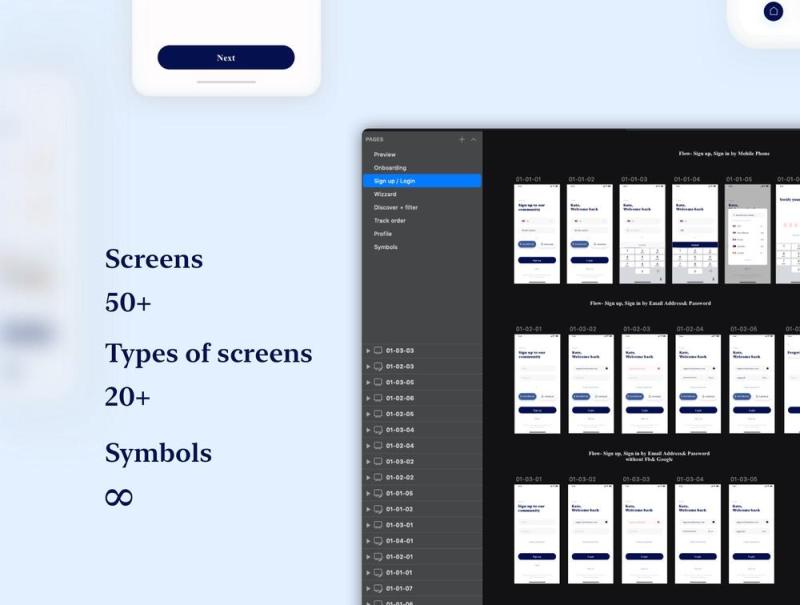
Task: Collapse the Pages panel with the chevron icon
Action: [x=473, y=139]
